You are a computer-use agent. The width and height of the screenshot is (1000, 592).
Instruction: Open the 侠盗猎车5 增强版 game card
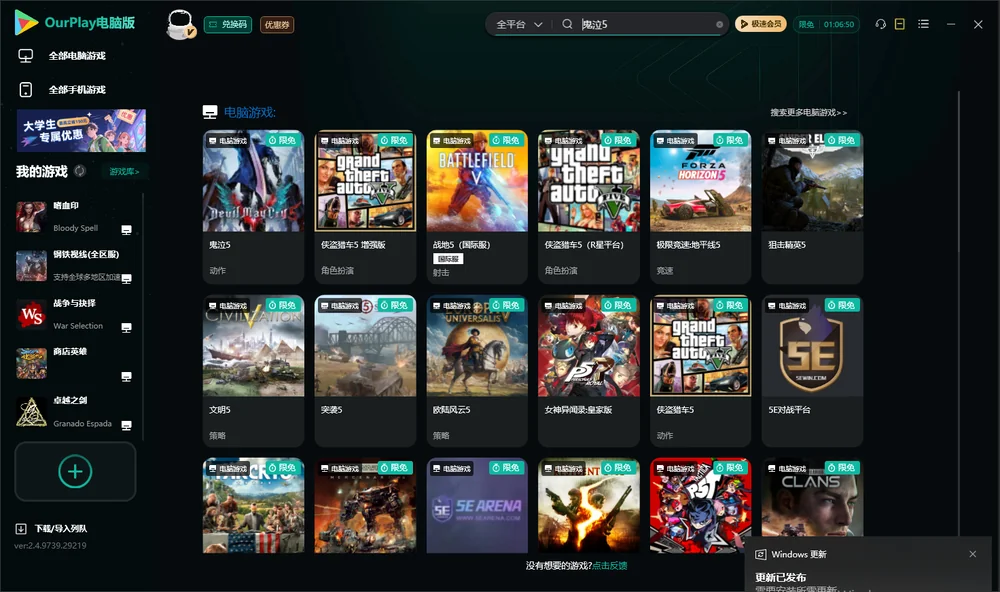365,207
